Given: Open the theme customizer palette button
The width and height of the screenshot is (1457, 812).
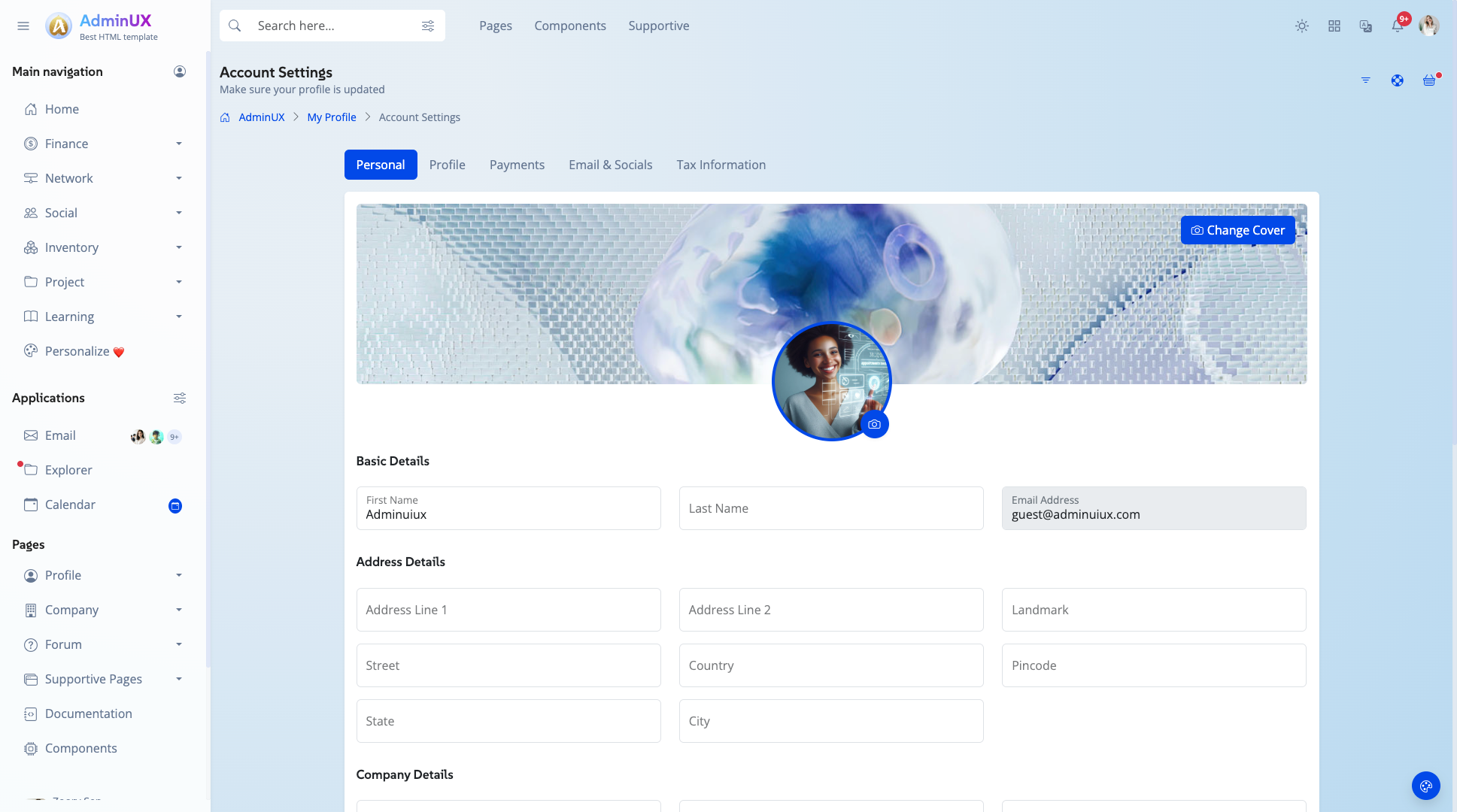Looking at the screenshot, I should [x=1425, y=786].
